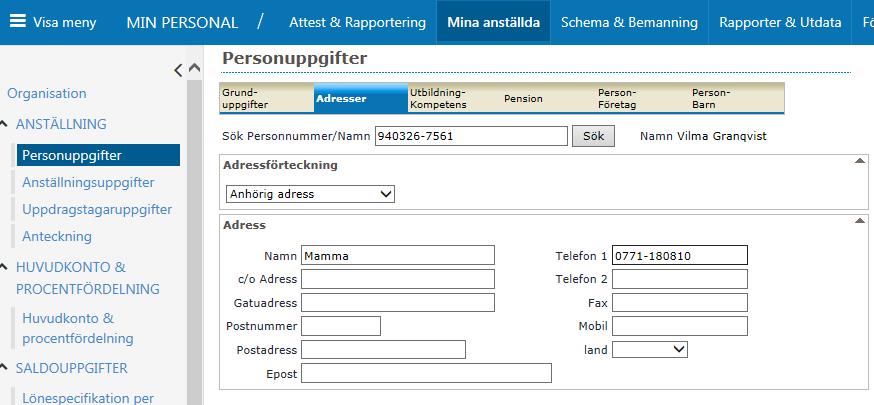
Task: Open Organisation in the sidebar
Action: (x=47, y=93)
